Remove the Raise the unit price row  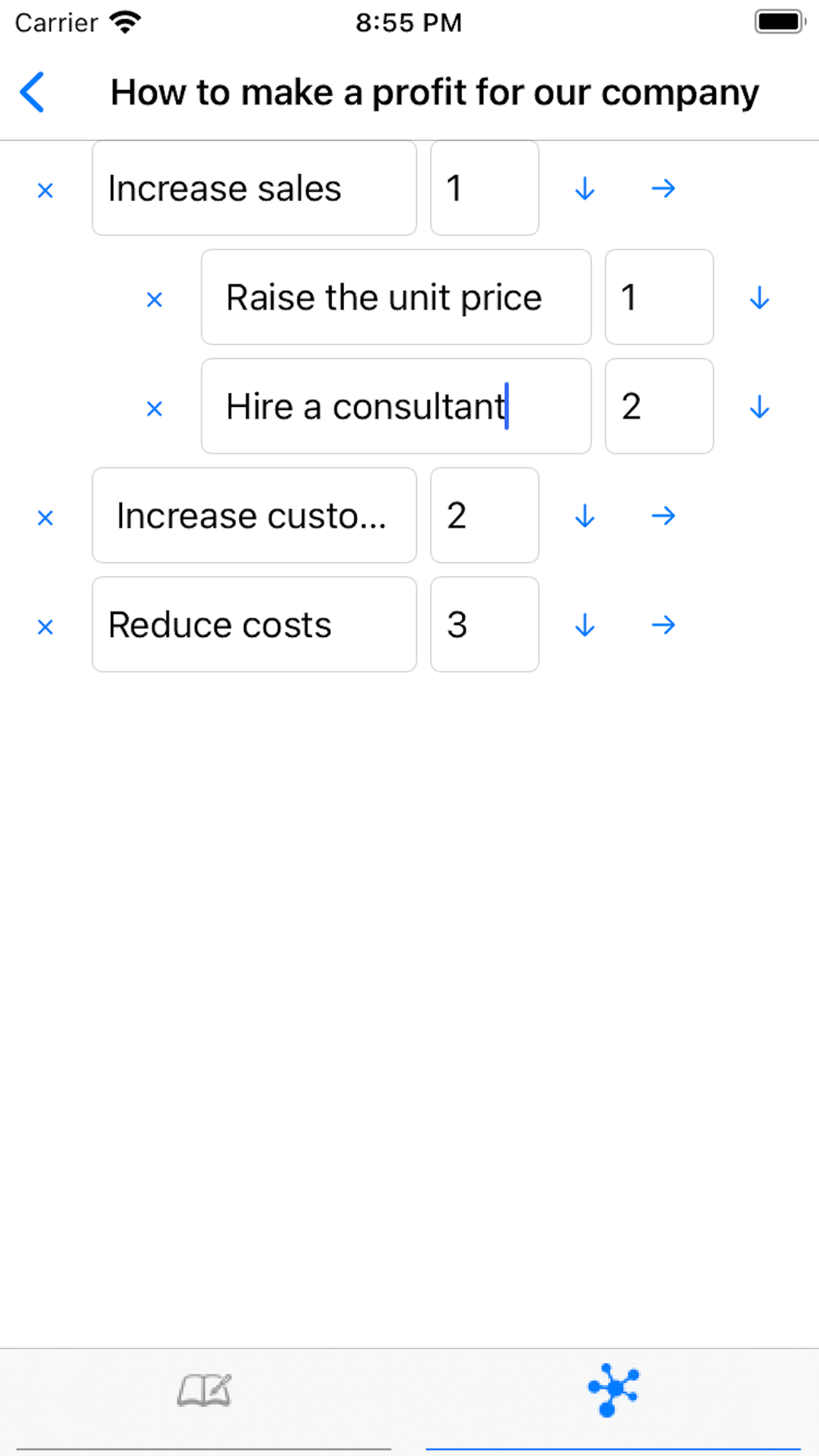pos(154,299)
